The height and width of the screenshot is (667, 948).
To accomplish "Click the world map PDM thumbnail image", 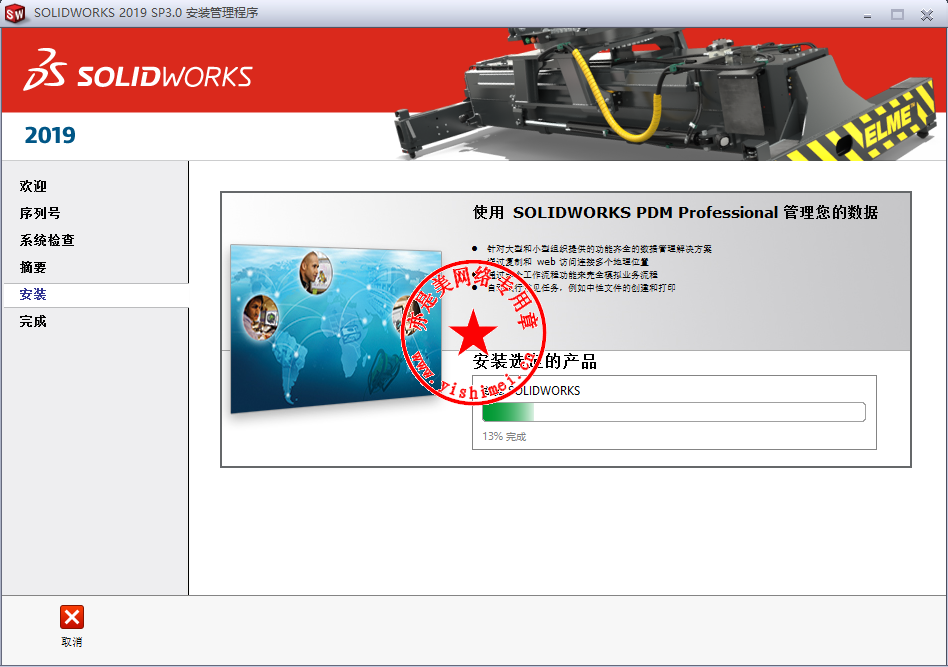I will pos(336,329).
